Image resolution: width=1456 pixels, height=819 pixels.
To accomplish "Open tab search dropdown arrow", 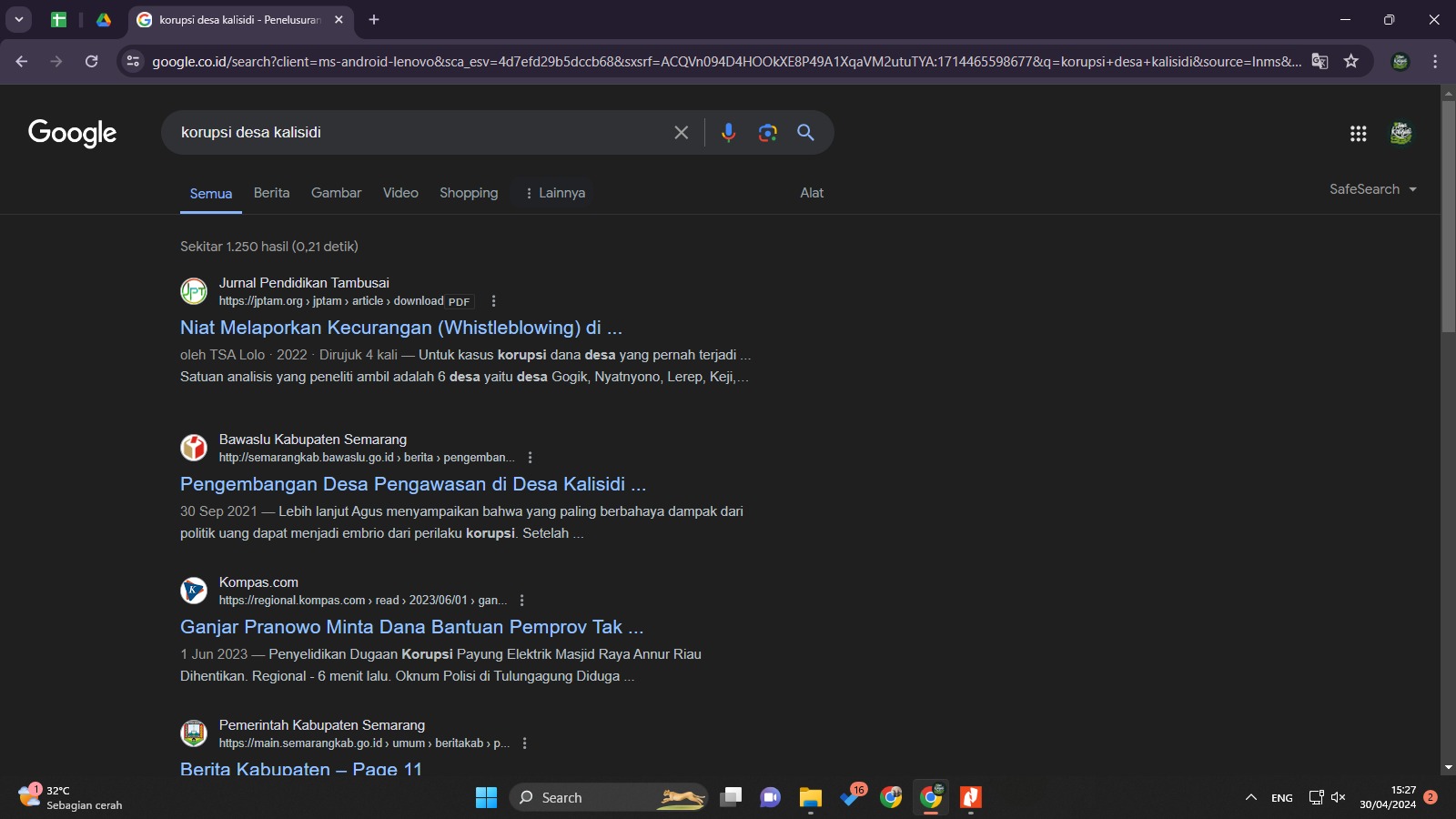I will pyautogui.click(x=18, y=19).
